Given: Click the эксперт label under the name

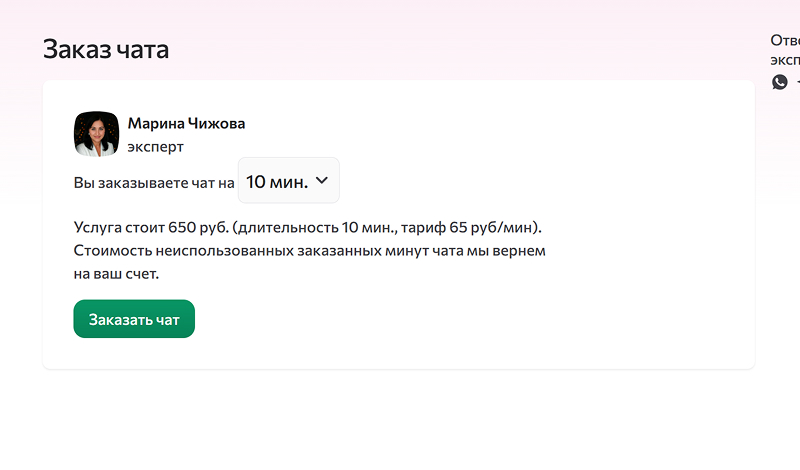Looking at the screenshot, I should pos(155,147).
